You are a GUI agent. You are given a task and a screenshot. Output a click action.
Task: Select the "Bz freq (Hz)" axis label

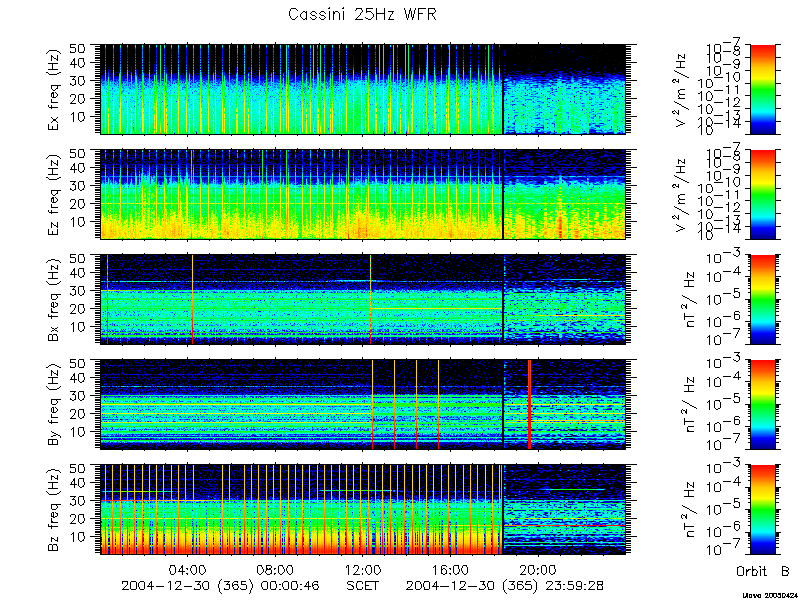[54, 509]
